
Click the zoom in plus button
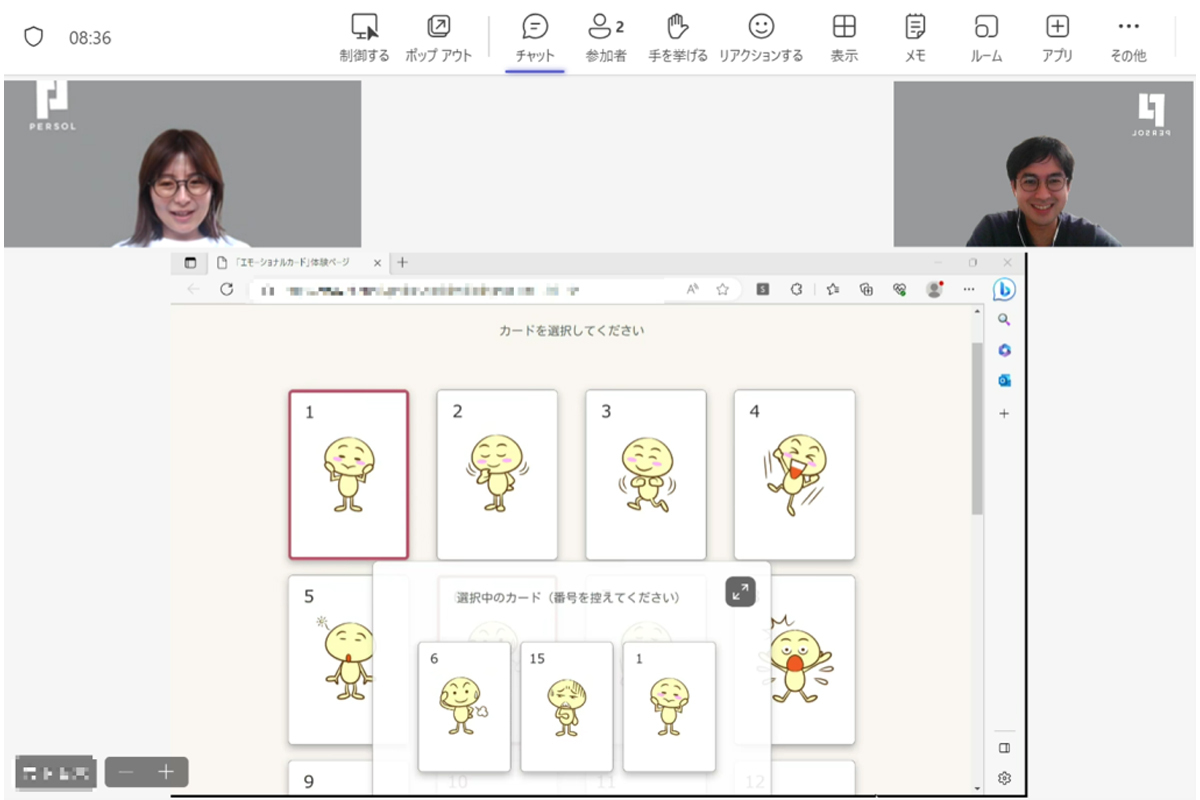tap(166, 772)
